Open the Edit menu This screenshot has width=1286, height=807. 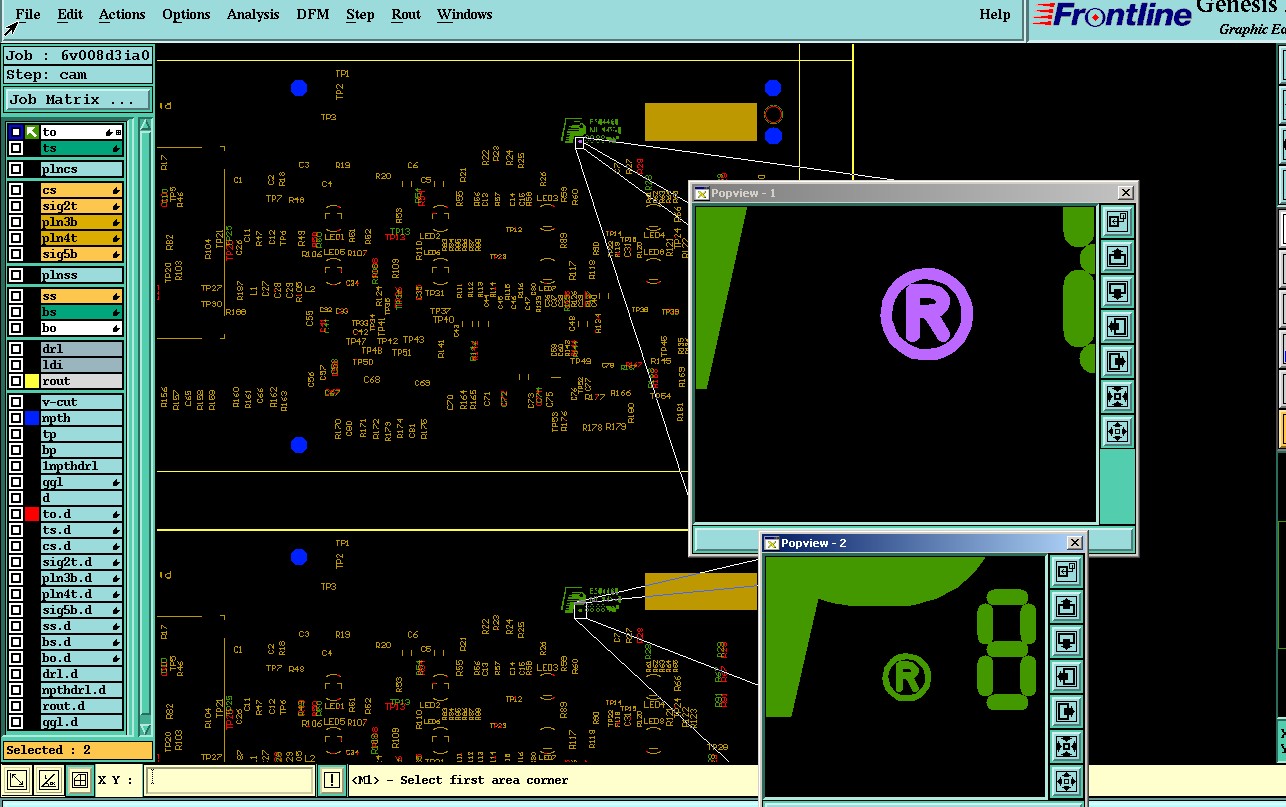[x=70, y=14]
